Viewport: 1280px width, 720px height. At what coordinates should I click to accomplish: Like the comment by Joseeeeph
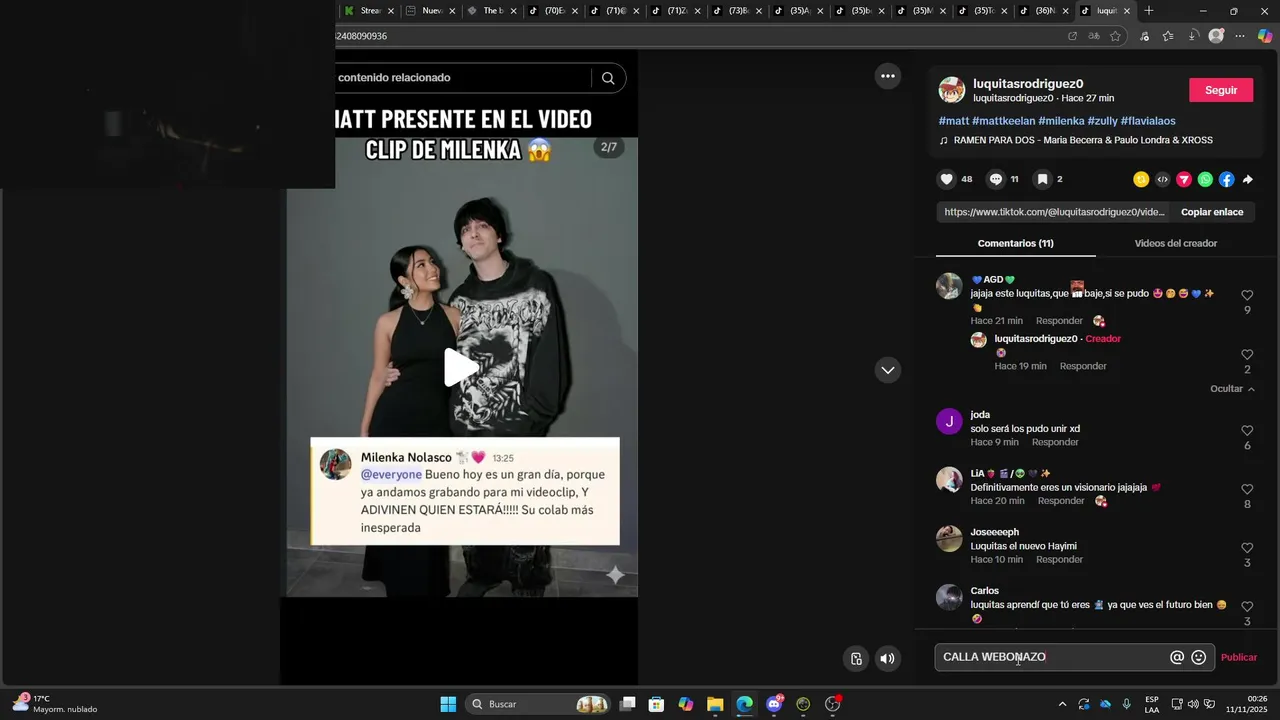tap(1247, 548)
